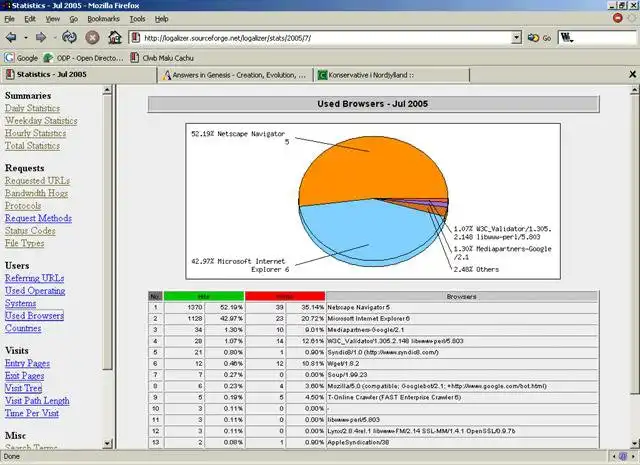The height and width of the screenshot is (465, 640).
Task: Open Request Methods link
Action: [x=38, y=218]
